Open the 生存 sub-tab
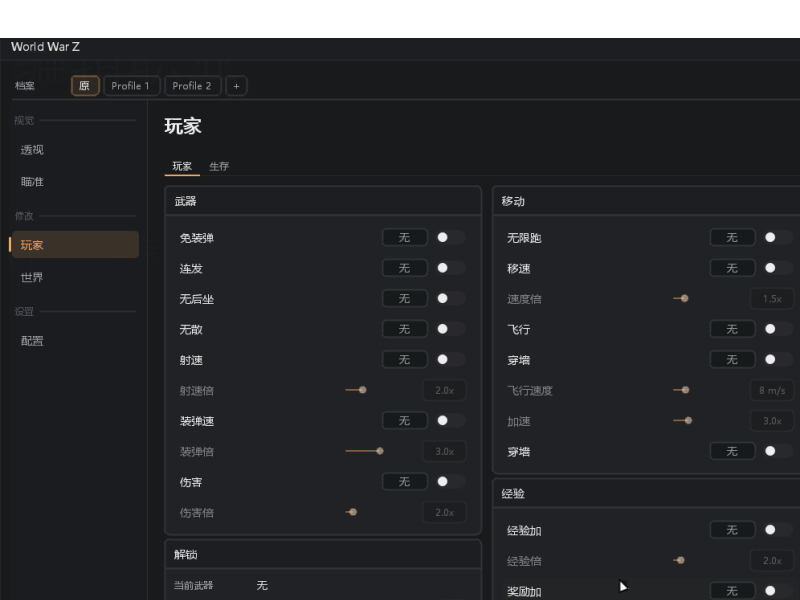The image size is (800, 600). [219, 166]
